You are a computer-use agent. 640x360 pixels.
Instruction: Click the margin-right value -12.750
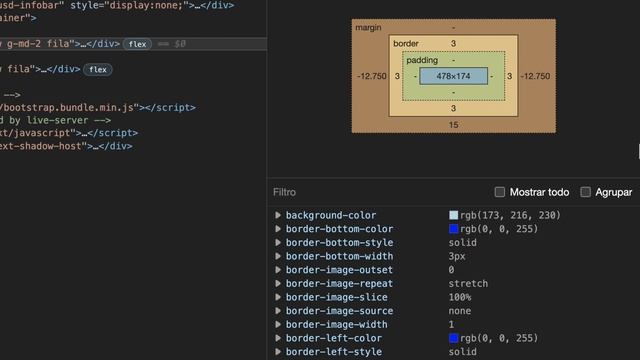[x=536, y=76]
